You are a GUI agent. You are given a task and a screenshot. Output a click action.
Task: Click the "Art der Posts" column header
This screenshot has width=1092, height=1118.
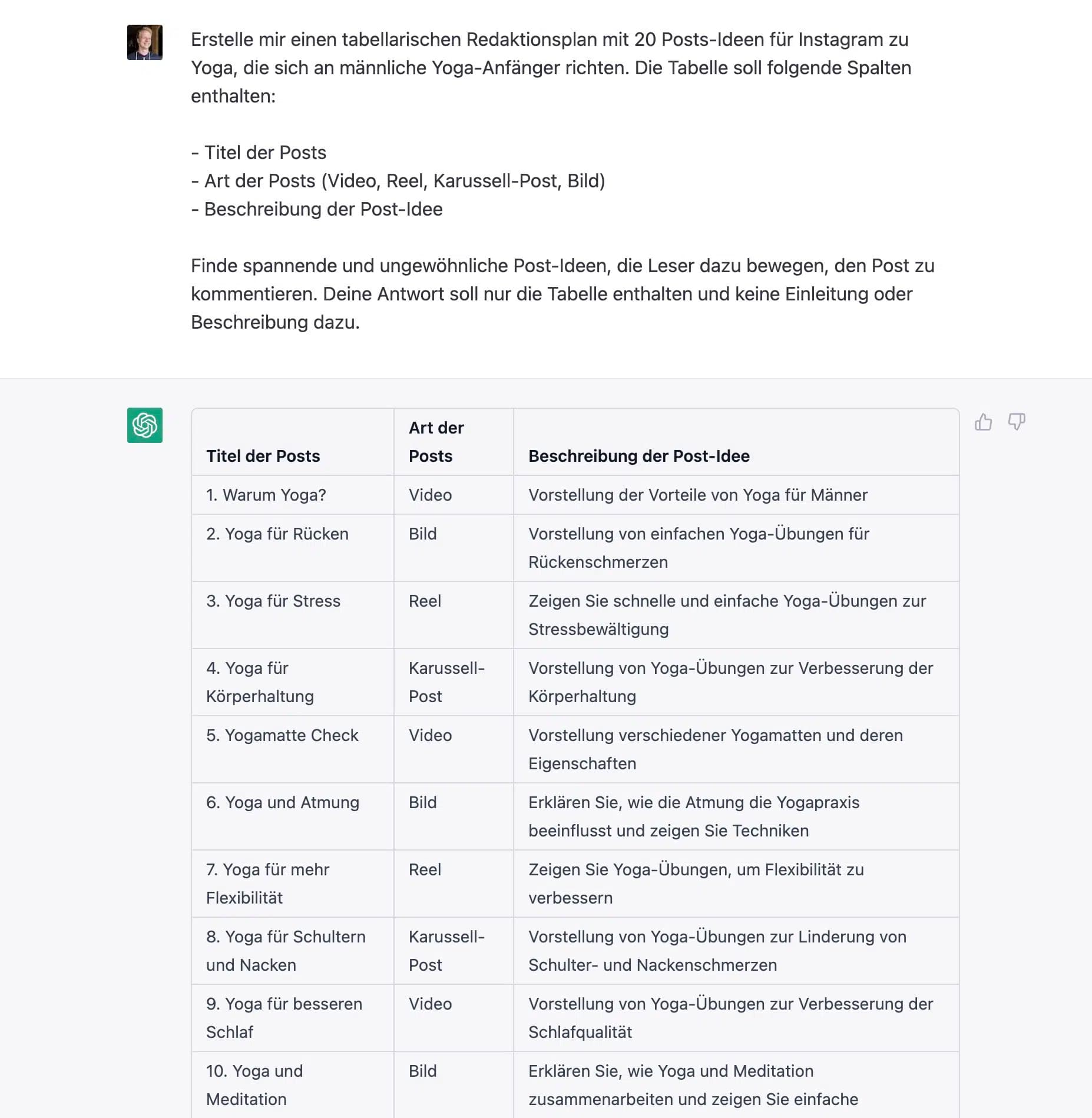tap(436, 442)
